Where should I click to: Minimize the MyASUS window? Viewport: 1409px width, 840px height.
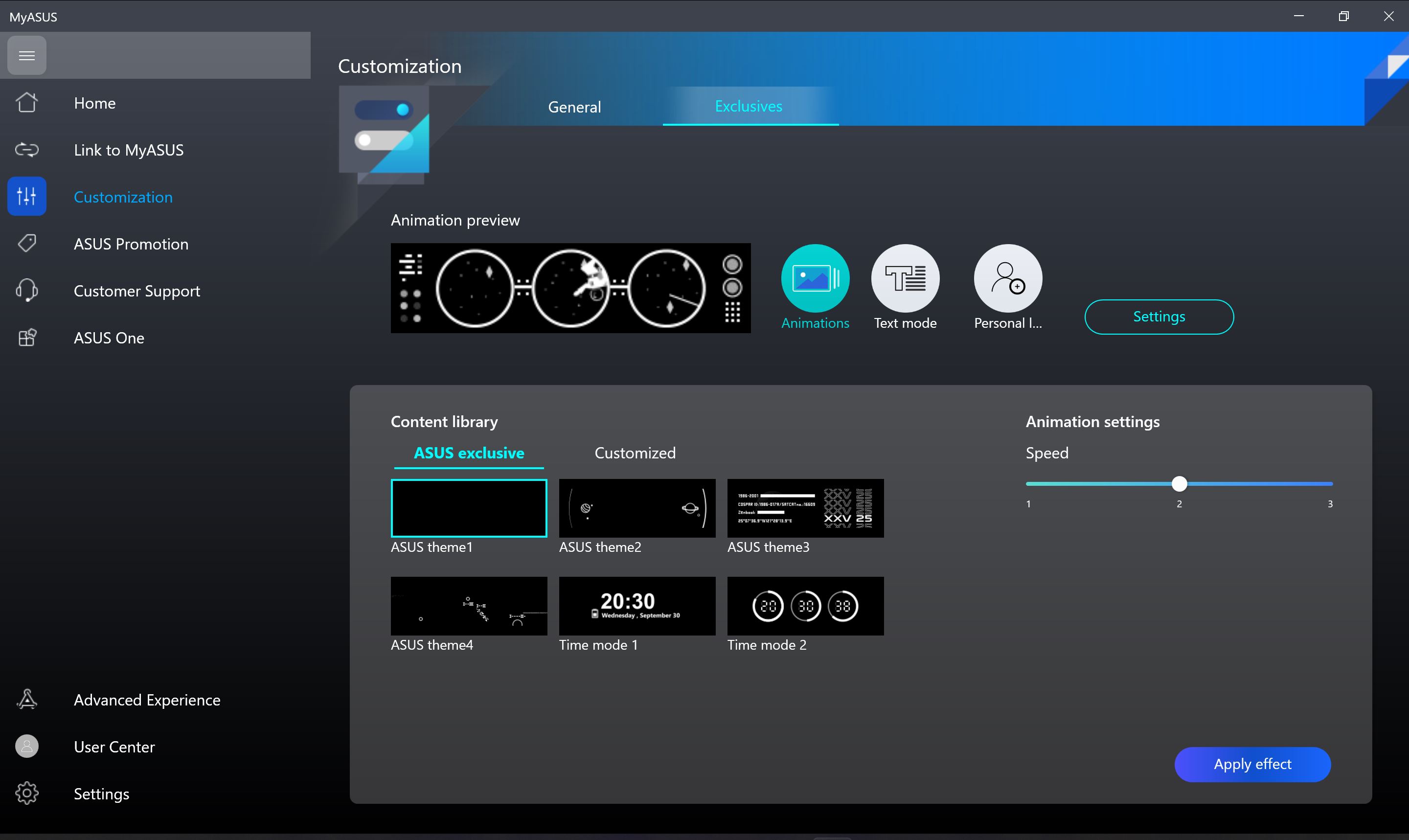pyautogui.click(x=1298, y=16)
